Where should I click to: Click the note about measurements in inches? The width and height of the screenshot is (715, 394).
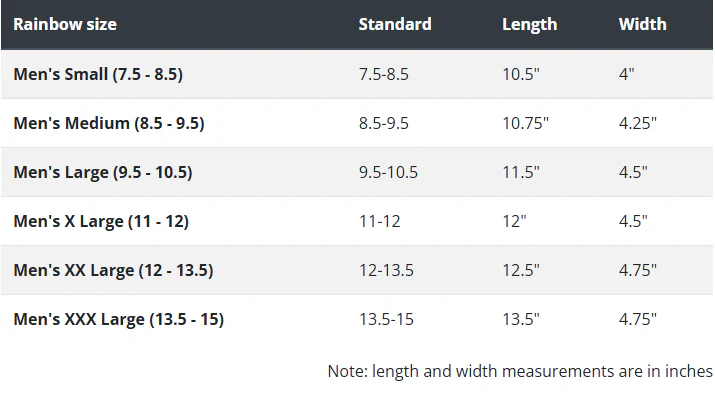[x=520, y=371]
